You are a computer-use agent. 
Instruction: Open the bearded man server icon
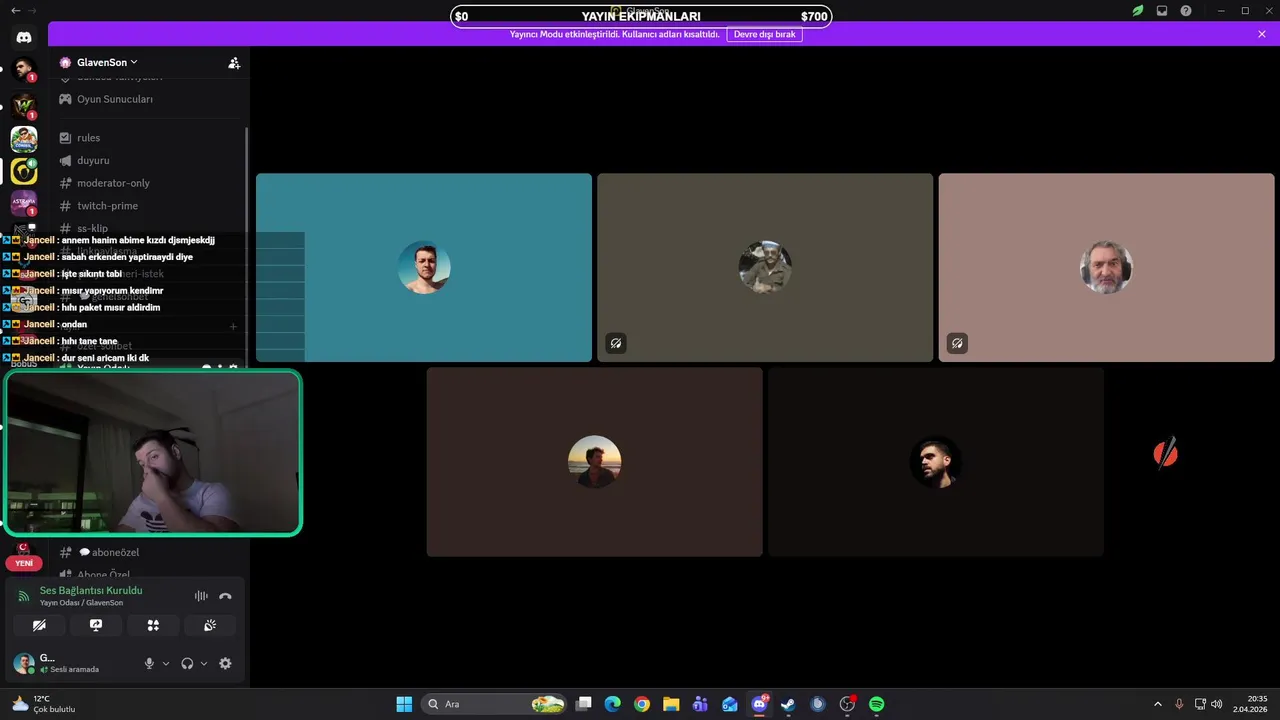coord(24,71)
